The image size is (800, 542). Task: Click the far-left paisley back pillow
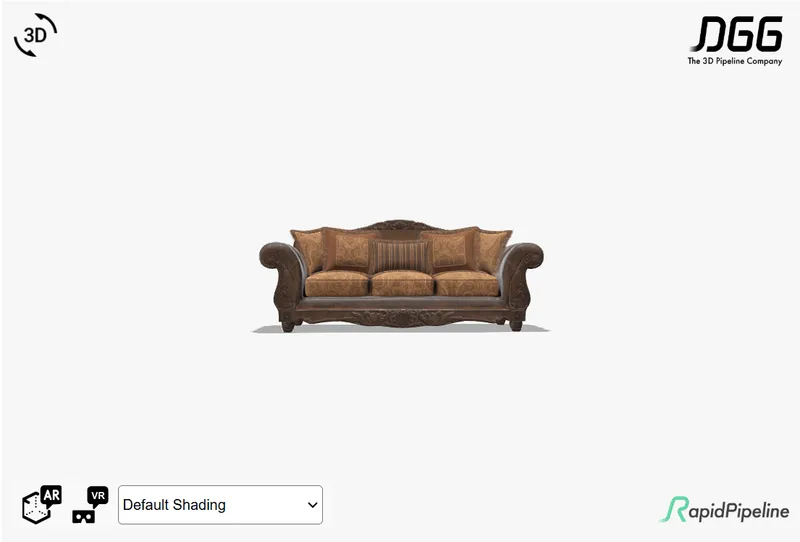pos(308,250)
